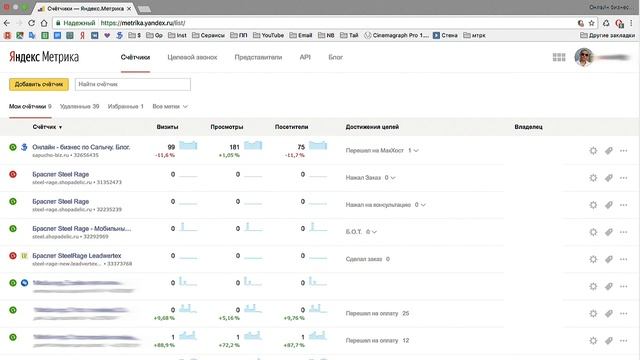Go to browser home page
Screen dimensions: 640x360
pyautogui.click(x=44, y=23)
